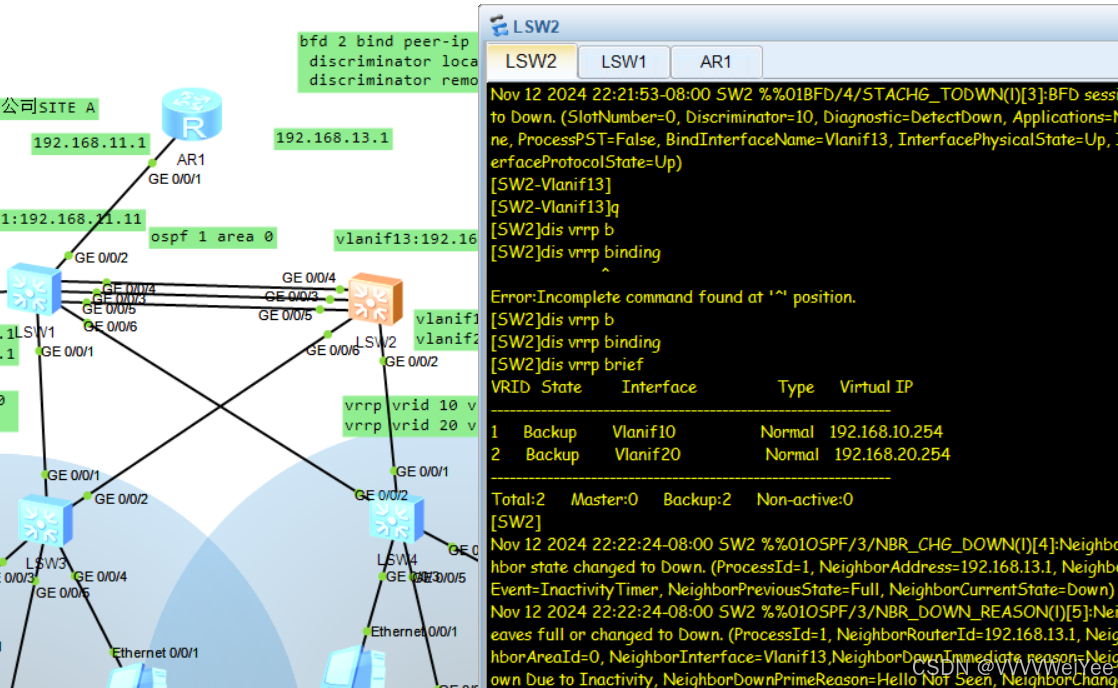Image resolution: width=1118 pixels, height=688 pixels.
Task: Click the 'ospf 1 area 0' note
Action: point(212,237)
